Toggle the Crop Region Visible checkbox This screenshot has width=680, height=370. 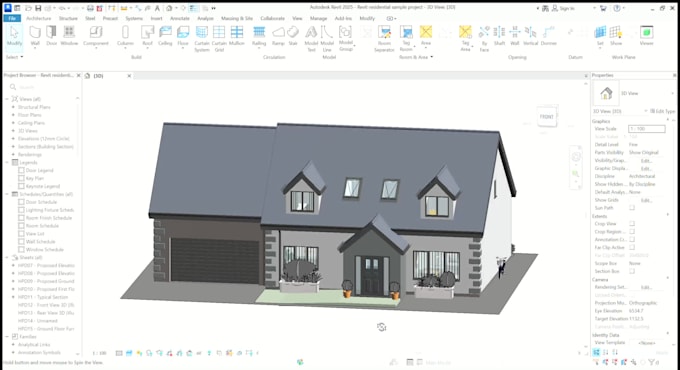coord(632,232)
